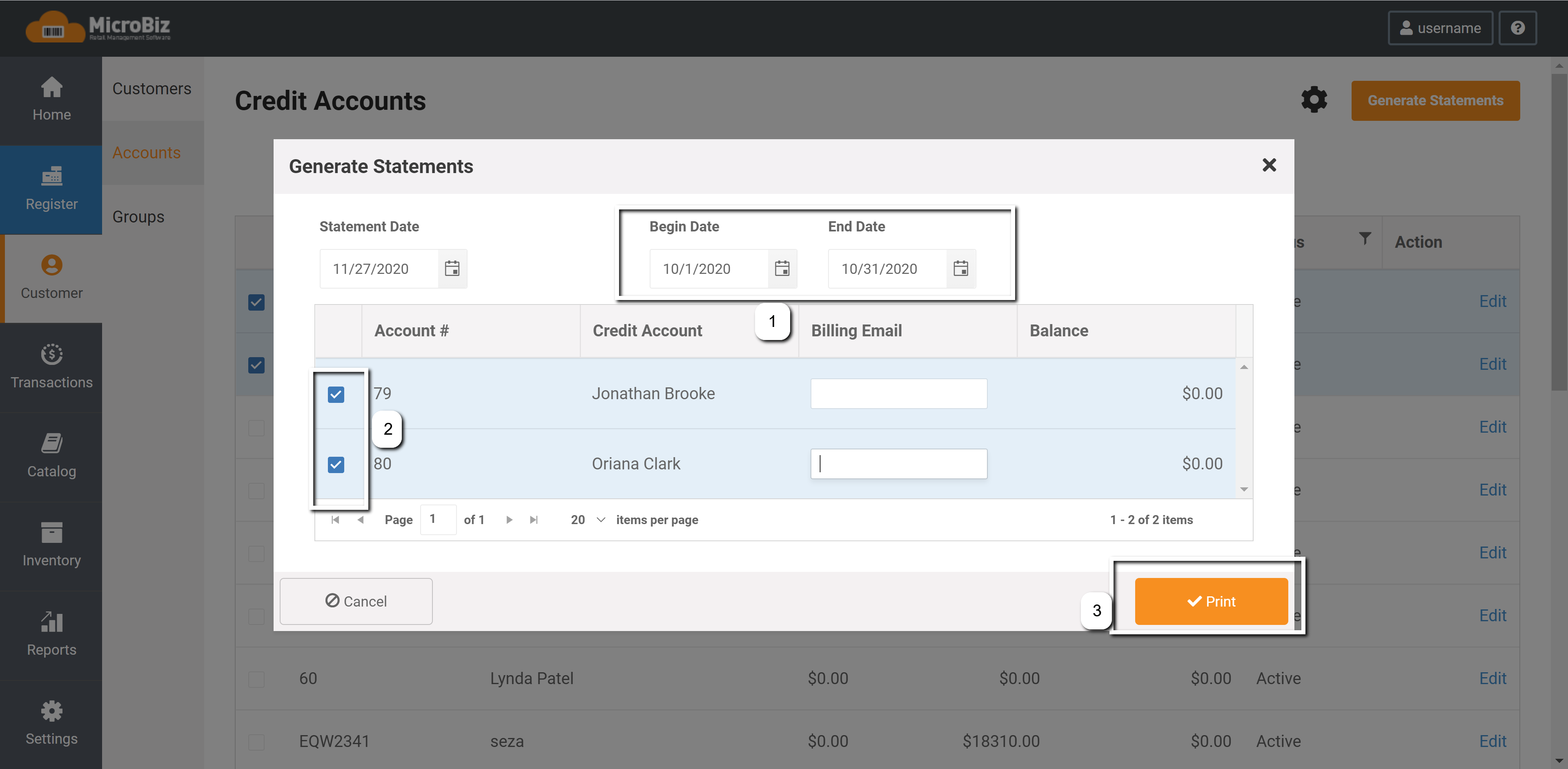Viewport: 1568px width, 769px height.
Task: Cancel the Generate Statements dialog
Action: coord(356,601)
